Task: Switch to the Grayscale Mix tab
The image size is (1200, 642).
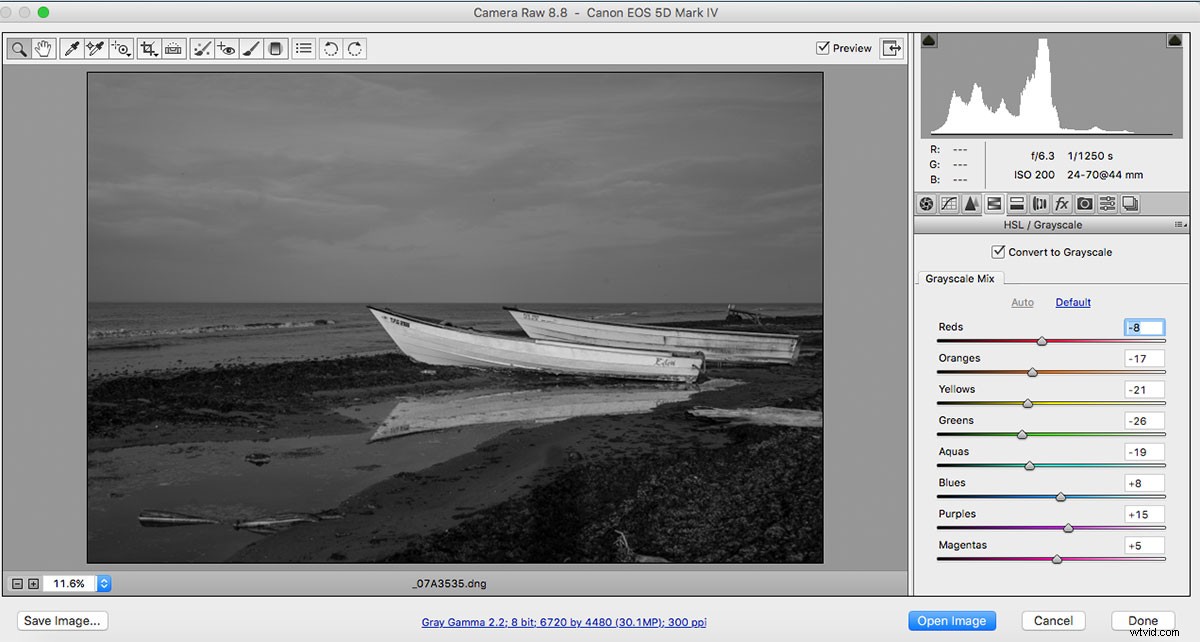Action: tap(958, 278)
